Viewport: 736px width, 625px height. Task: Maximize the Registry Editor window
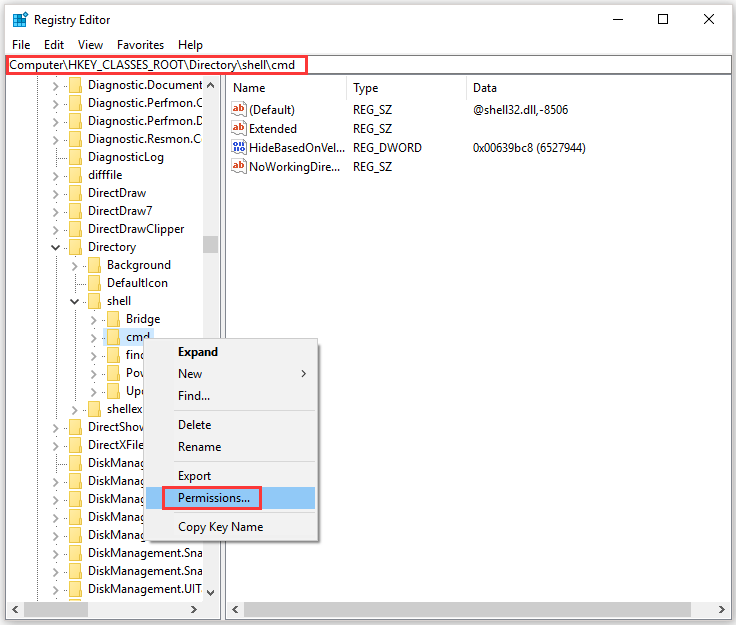pyautogui.click(x=663, y=19)
